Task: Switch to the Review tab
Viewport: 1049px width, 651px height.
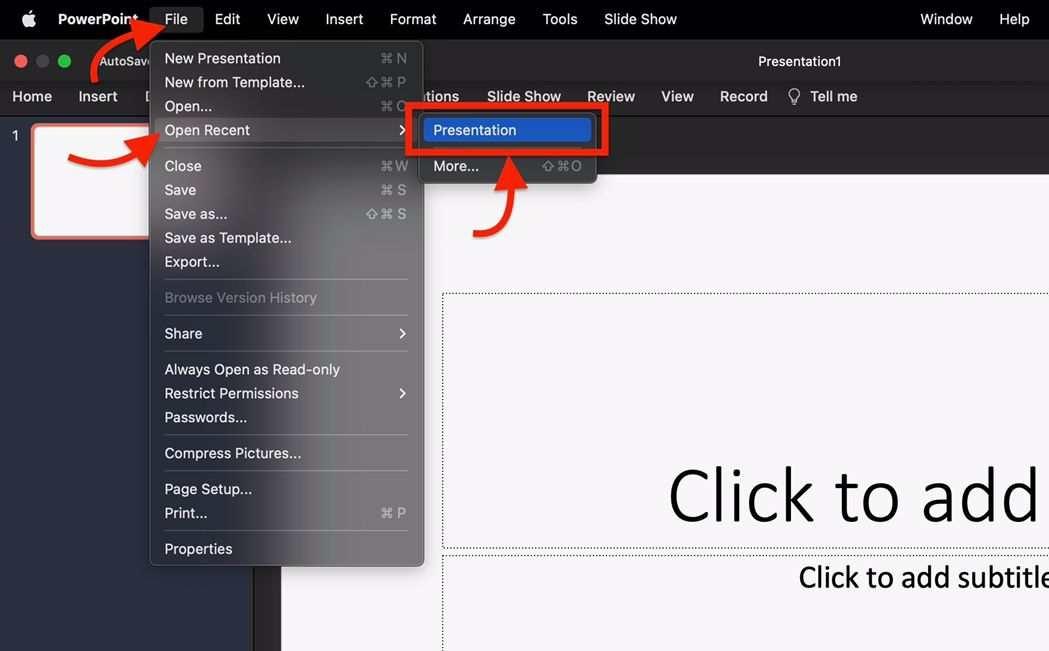Action: (610, 96)
